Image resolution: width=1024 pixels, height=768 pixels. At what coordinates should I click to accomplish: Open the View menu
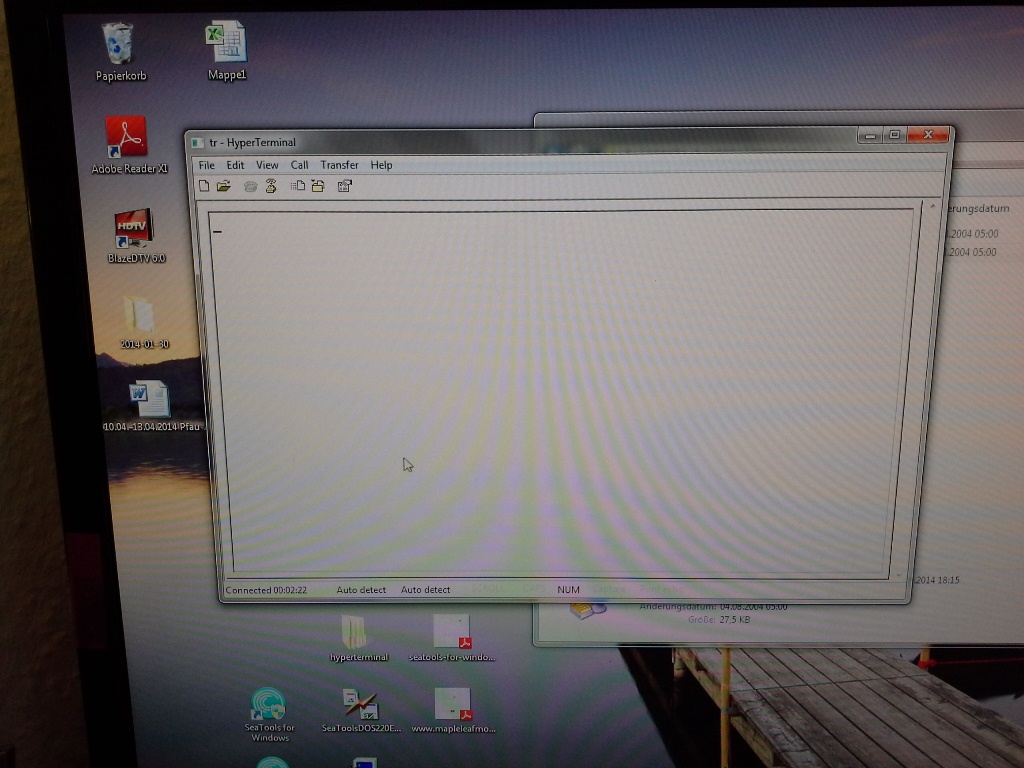[267, 165]
